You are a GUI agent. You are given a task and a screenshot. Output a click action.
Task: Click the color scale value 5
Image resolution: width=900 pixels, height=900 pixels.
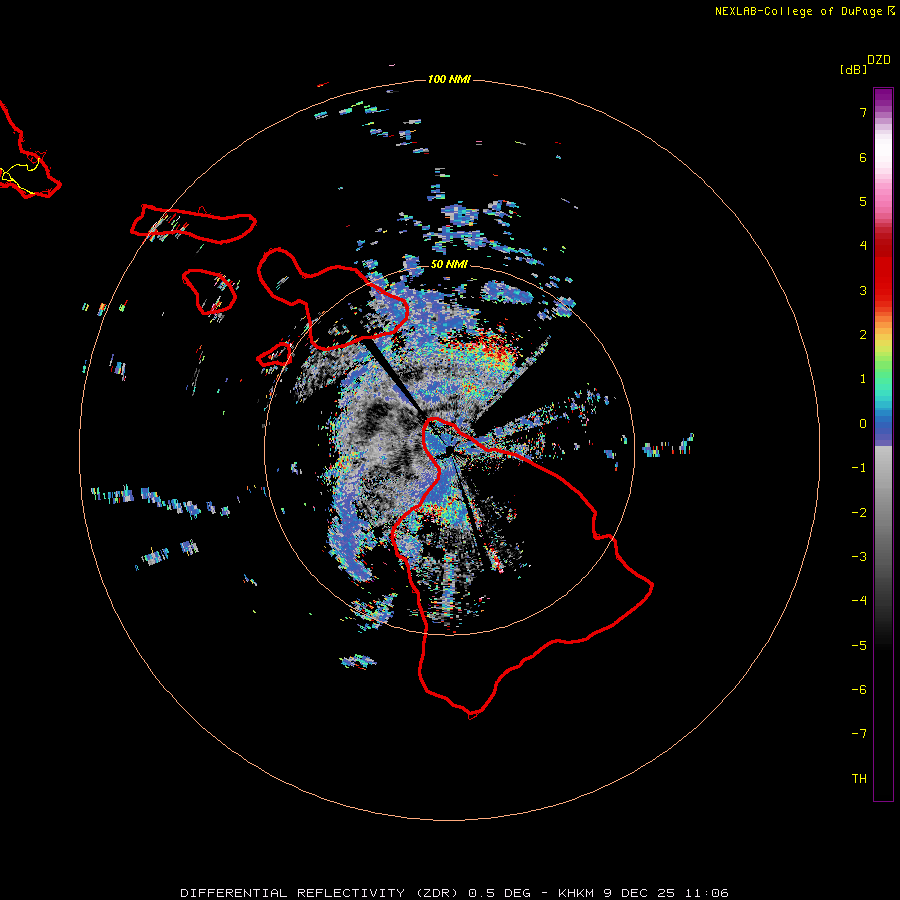(863, 201)
